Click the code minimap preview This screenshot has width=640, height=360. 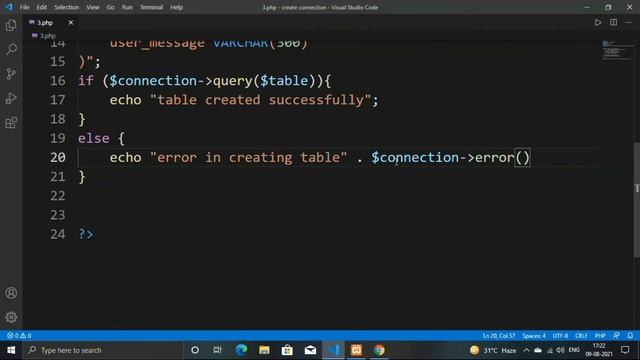(x=617, y=50)
